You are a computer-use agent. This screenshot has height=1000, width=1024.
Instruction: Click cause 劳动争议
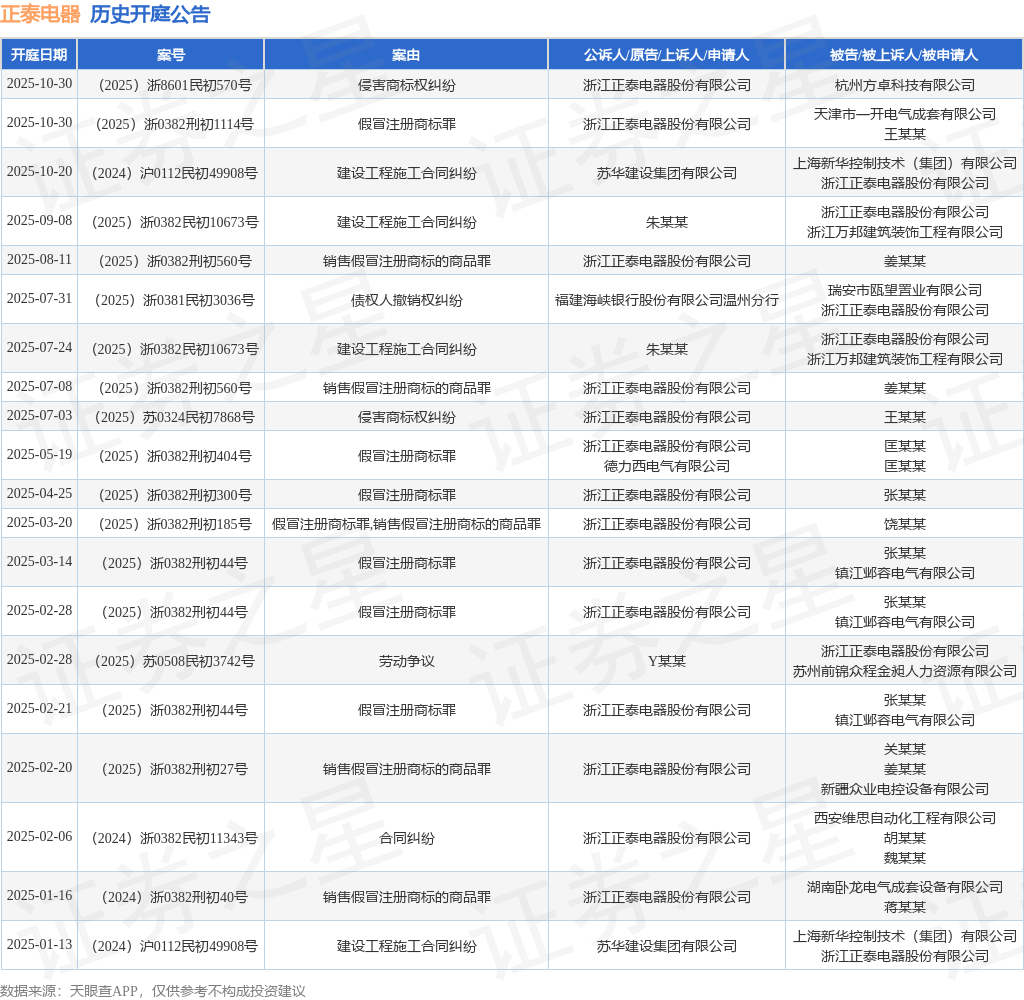[x=406, y=662]
